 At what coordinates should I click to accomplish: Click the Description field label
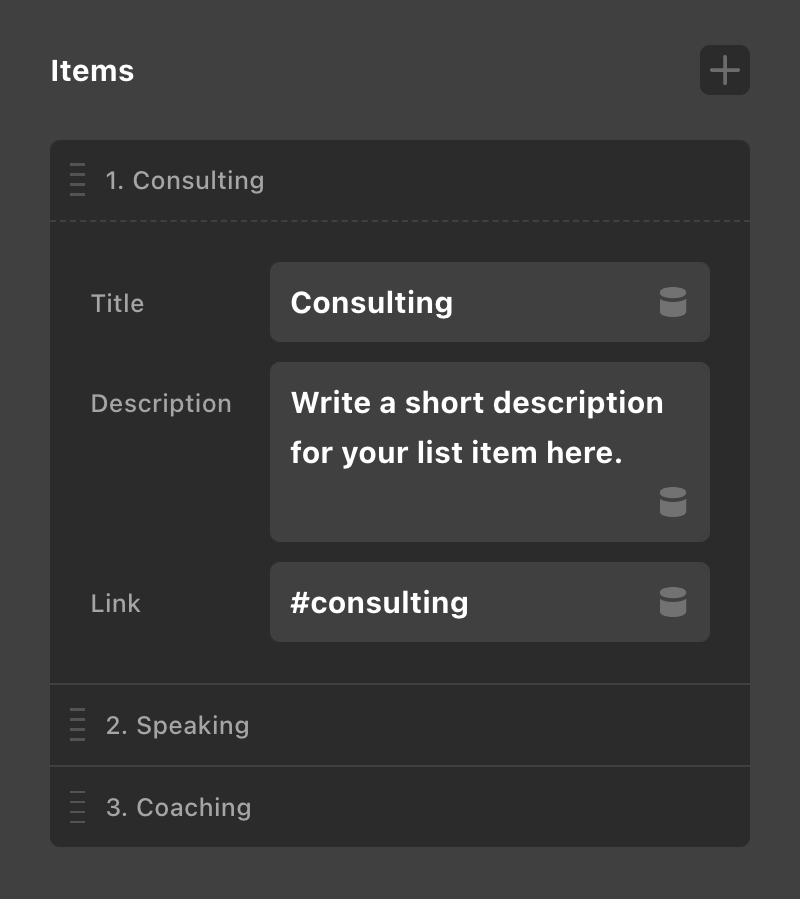161,403
